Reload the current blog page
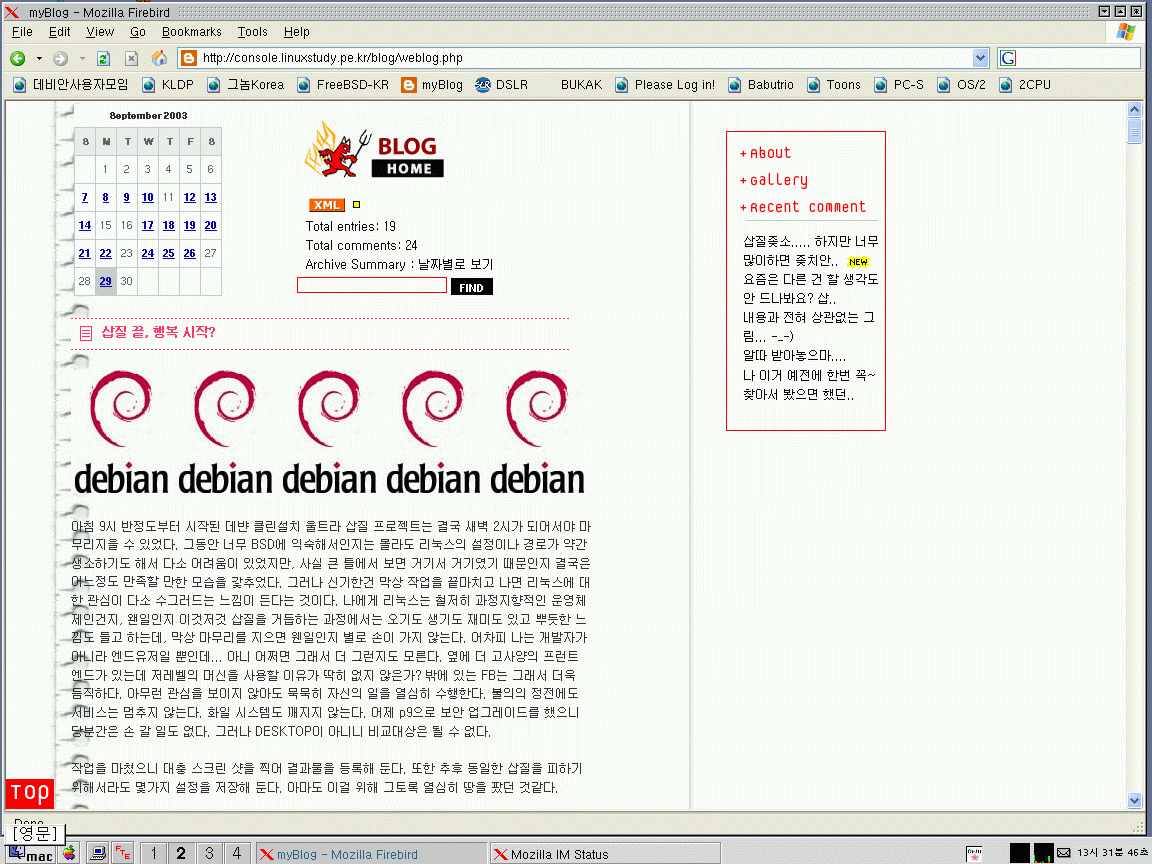This screenshot has width=1152, height=864. point(103,58)
